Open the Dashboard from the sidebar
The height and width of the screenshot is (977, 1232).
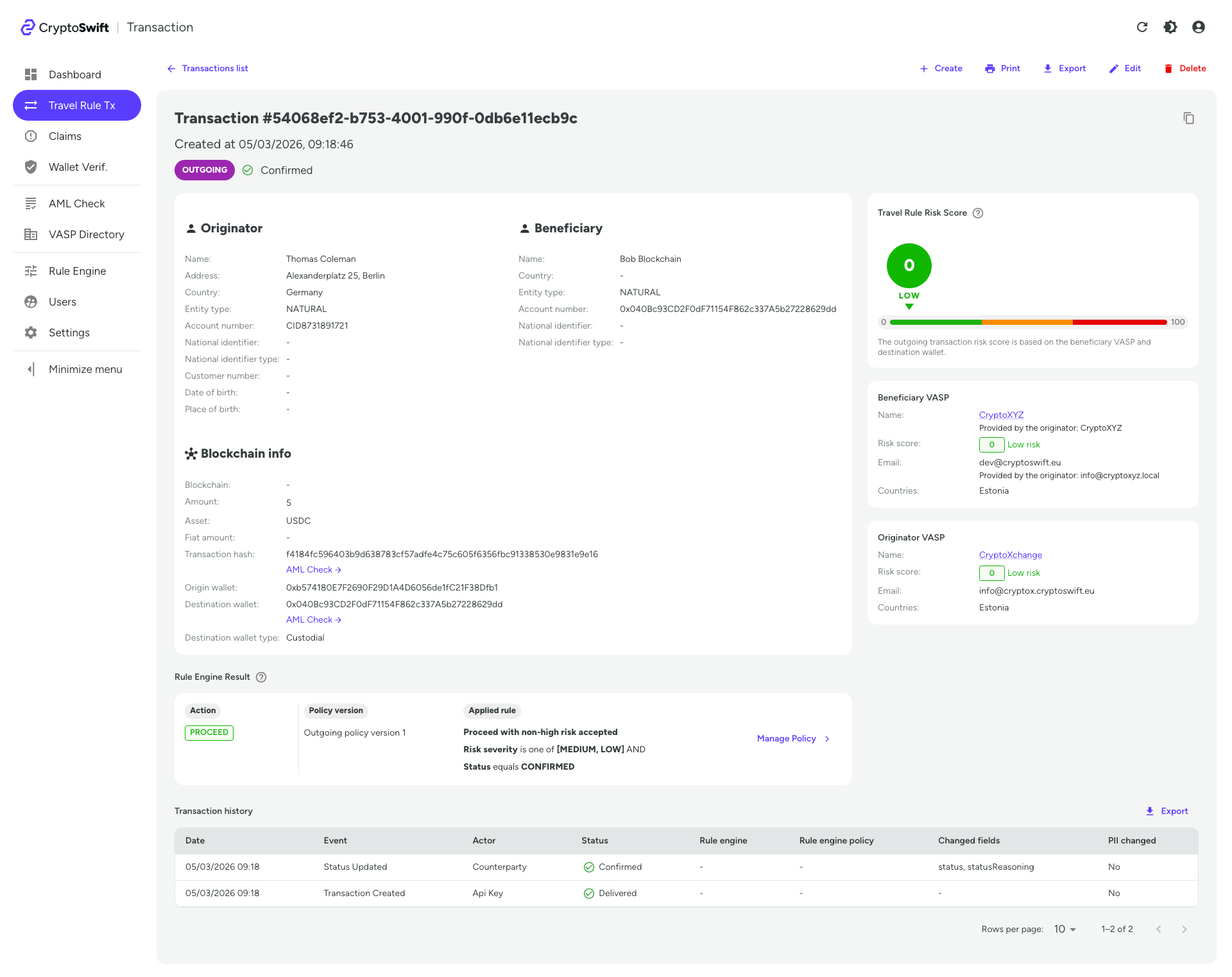[74, 74]
